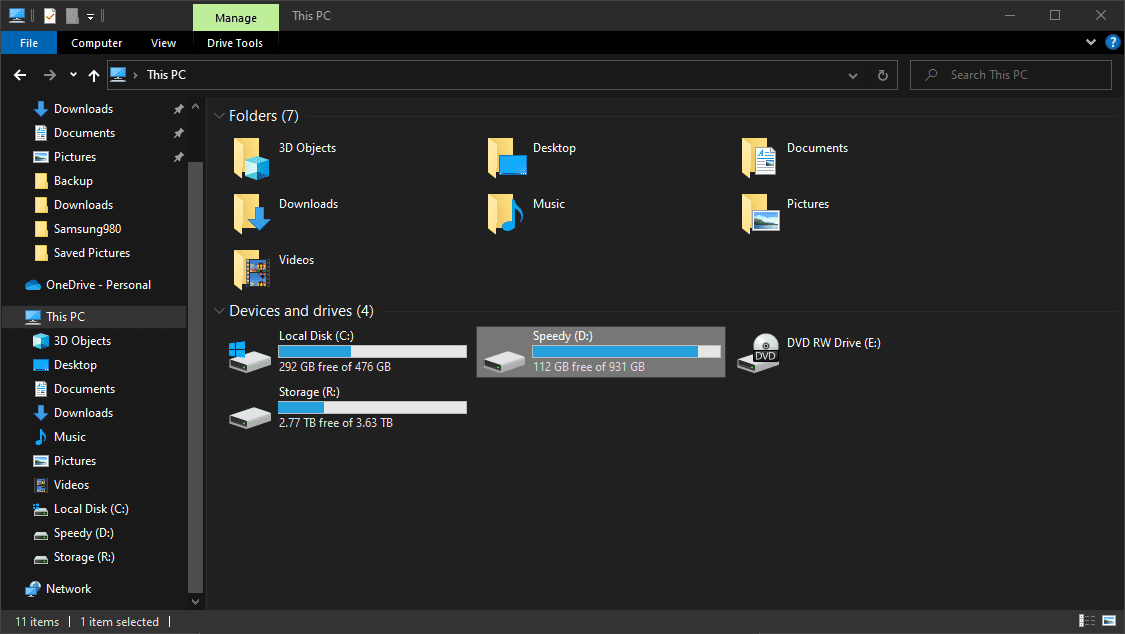
Task: Unpin Downloads from Quick access
Action: [178, 109]
